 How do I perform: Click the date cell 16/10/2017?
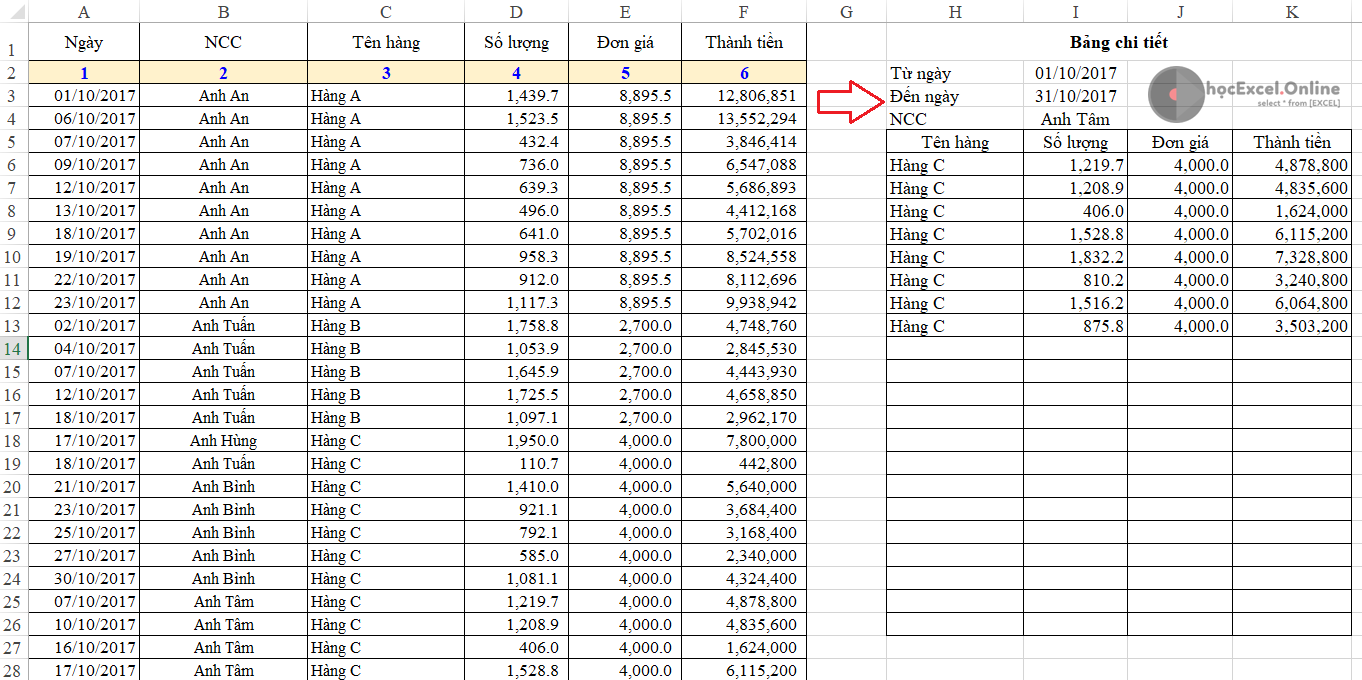84,648
